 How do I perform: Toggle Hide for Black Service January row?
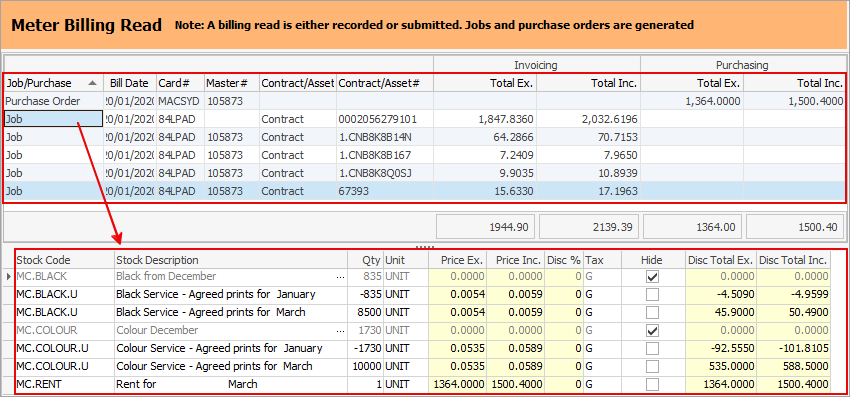point(653,294)
